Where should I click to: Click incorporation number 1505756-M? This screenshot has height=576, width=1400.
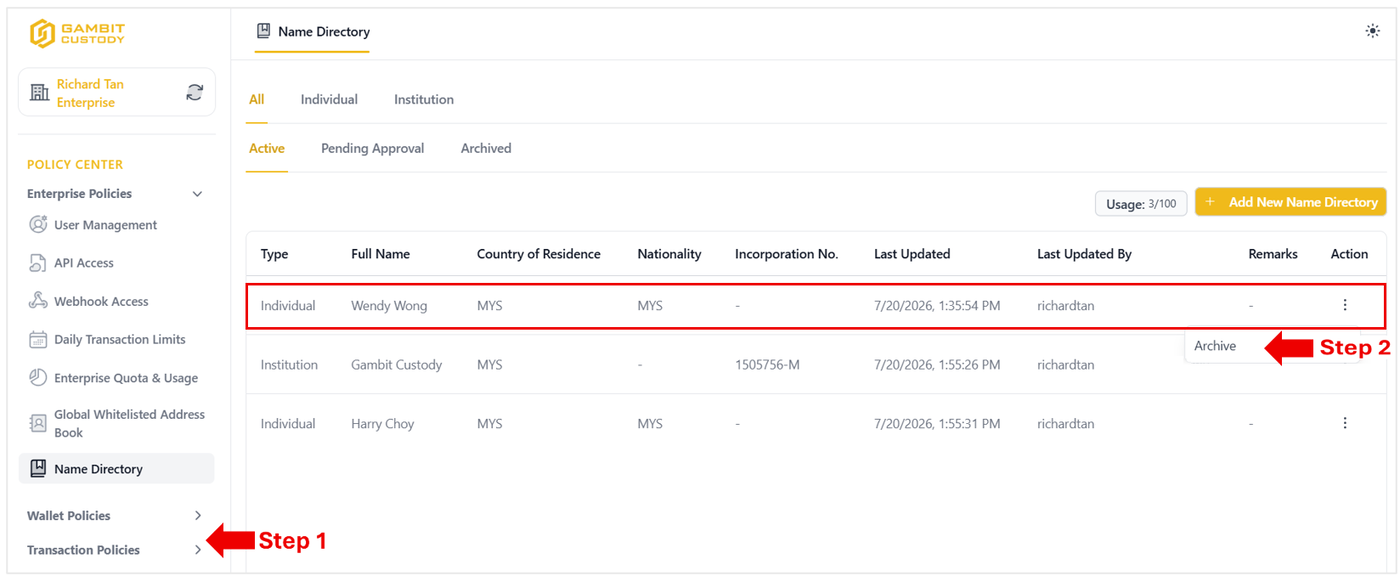coord(767,365)
